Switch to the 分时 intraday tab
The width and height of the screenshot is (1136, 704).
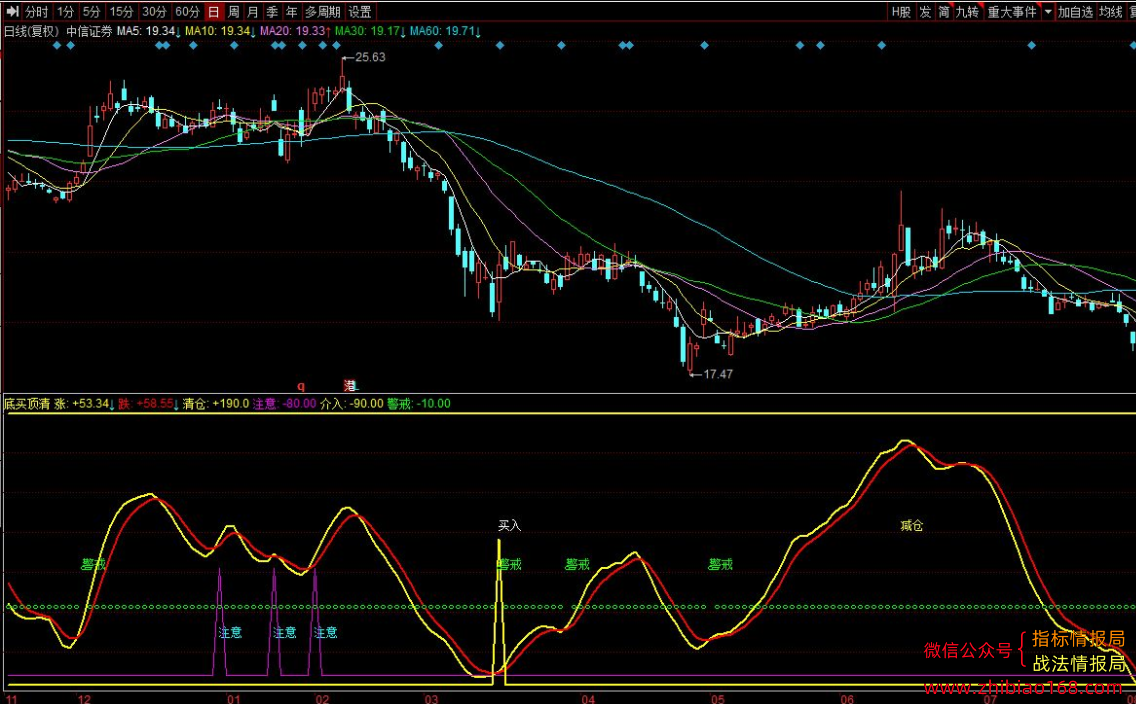point(36,12)
